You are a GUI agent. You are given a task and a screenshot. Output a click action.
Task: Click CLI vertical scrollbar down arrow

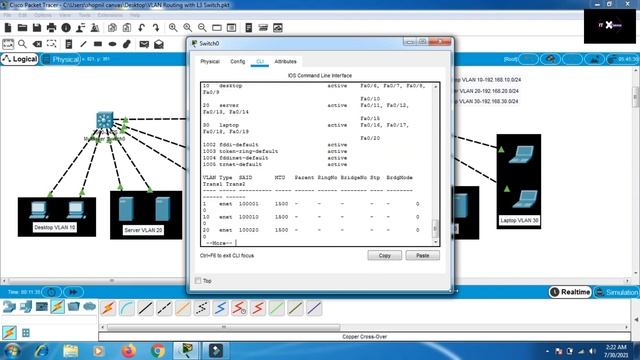tap(436, 242)
